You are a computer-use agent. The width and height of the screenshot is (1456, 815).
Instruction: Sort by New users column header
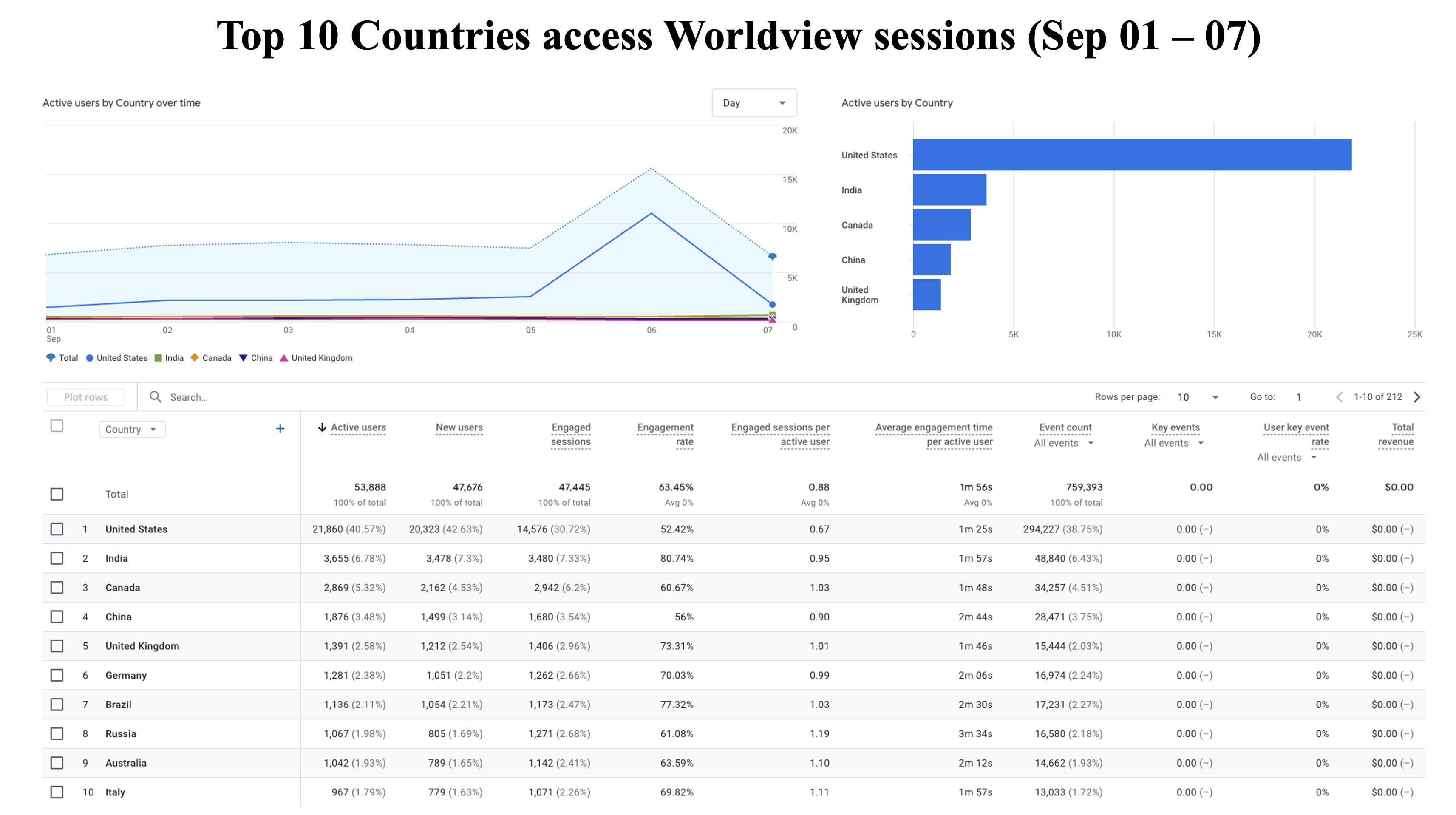tap(459, 427)
